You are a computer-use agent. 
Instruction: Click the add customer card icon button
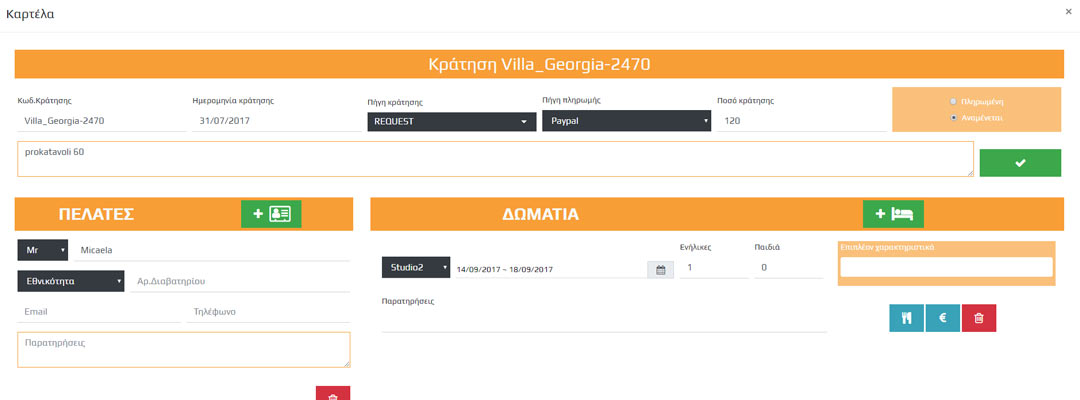(x=271, y=214)
